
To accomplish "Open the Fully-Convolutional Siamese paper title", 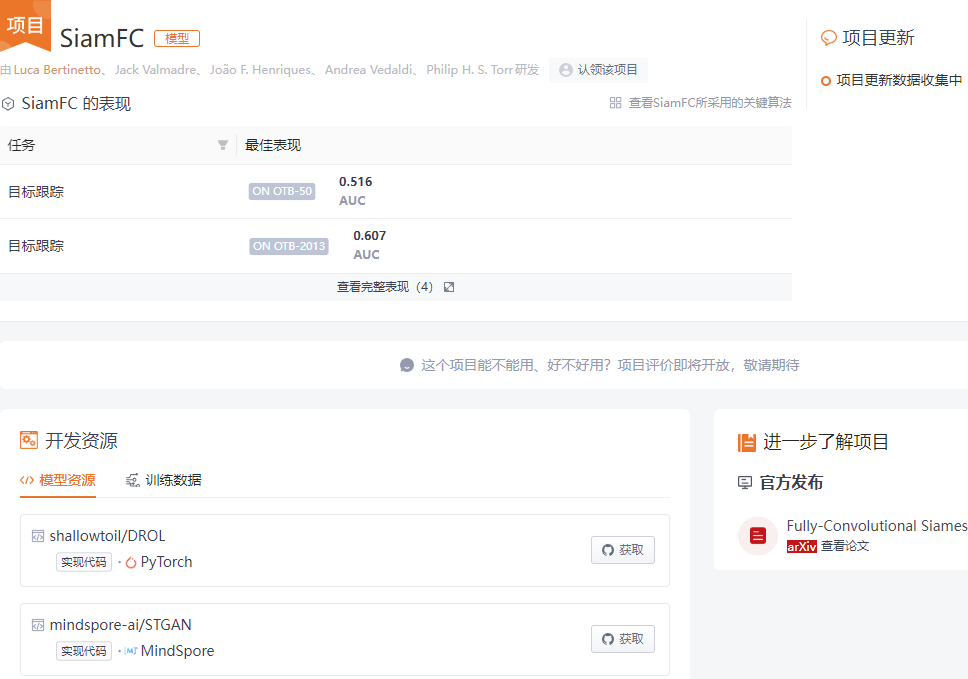I will [x=877, y=526].
